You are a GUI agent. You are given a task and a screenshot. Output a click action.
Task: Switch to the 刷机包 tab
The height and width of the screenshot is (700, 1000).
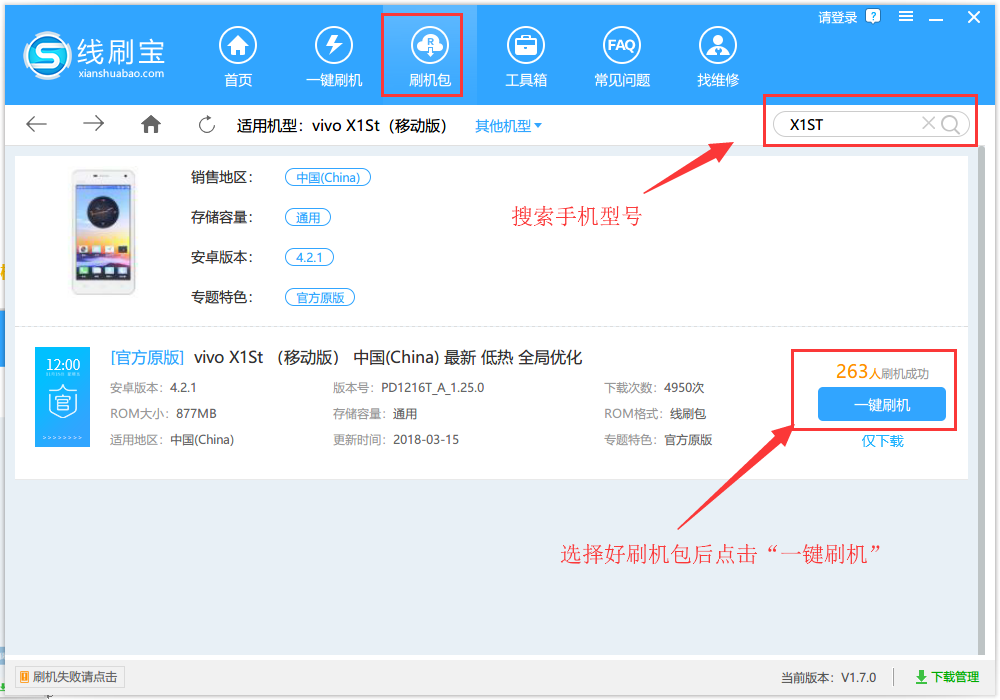429,58
